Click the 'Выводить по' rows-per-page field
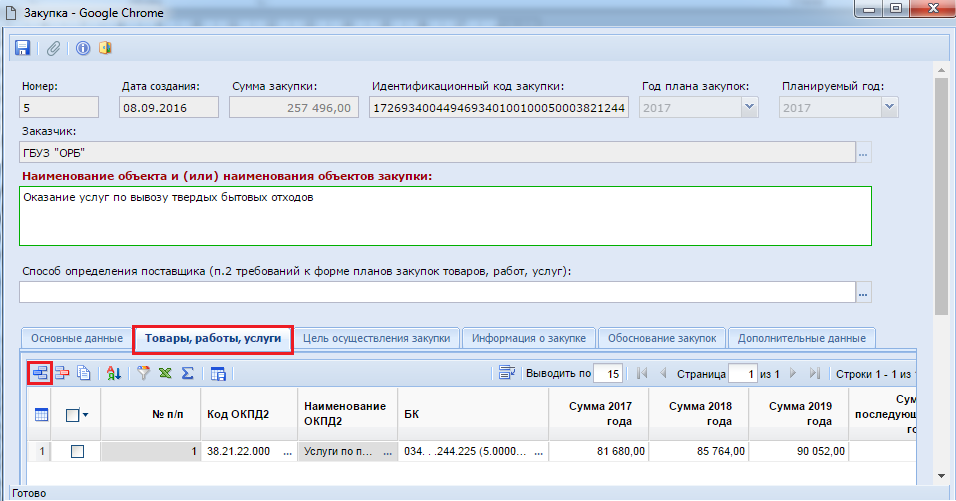The width and height of the screenshot is (956, 501). coord(608,374)
